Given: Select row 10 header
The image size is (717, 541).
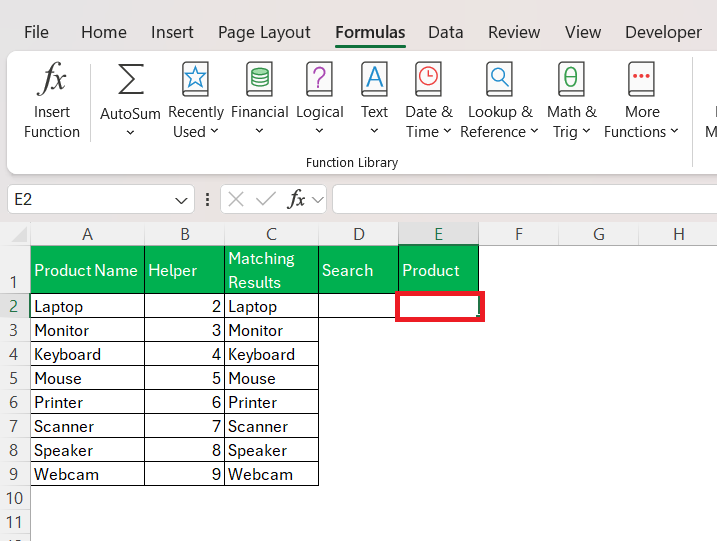Looking at the screenshot, I should pyautogui.click(x=15, y=498).
